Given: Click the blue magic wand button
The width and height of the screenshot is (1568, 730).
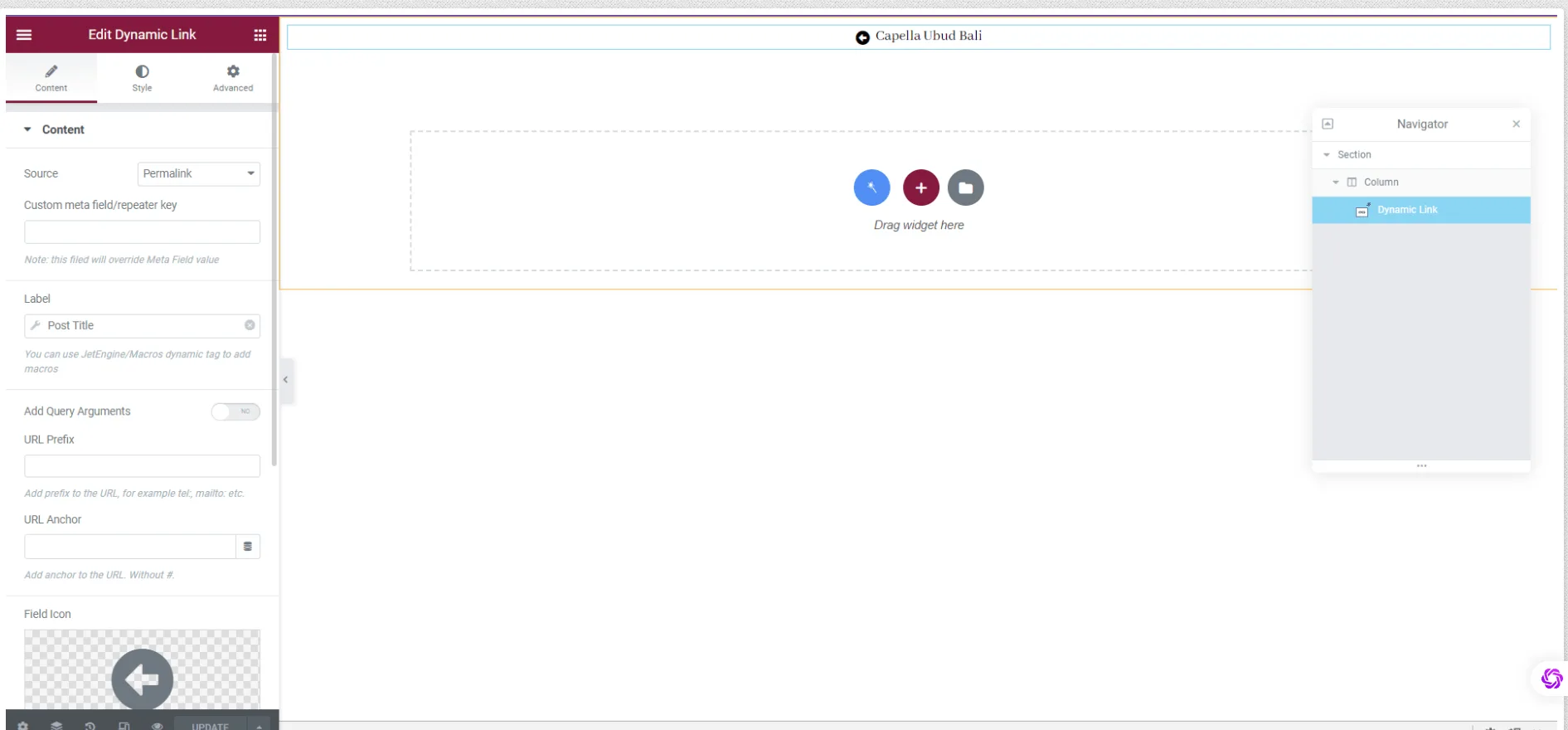Looking at the screenshot, I should point(871,187).
